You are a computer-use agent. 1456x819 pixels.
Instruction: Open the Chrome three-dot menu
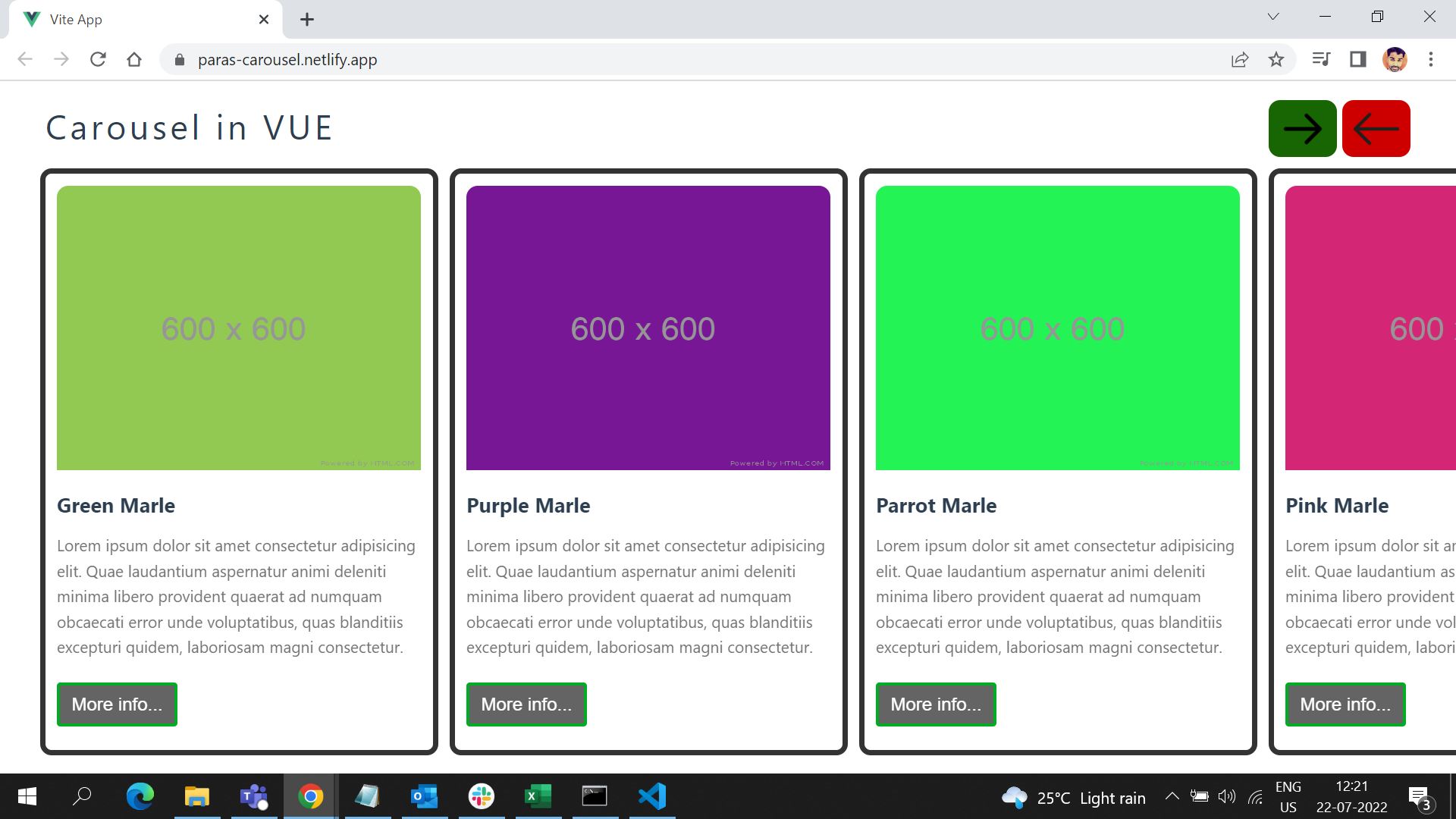pyautogui.click(x=1431, y=59)
